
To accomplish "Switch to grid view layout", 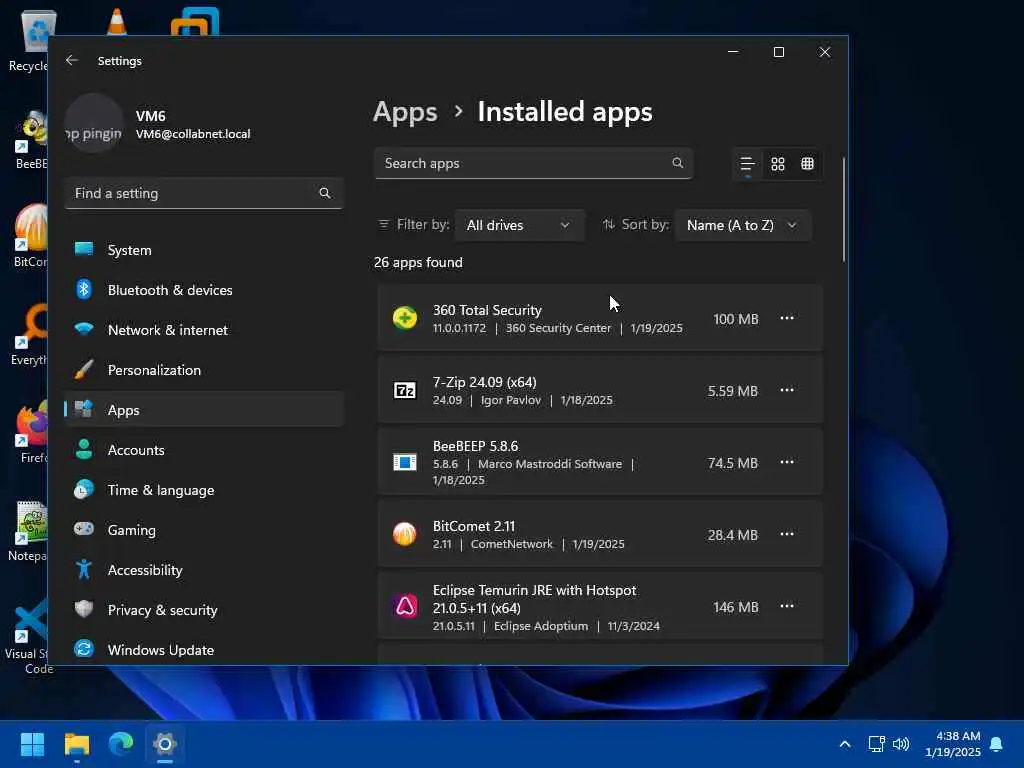I will click(777, 164).
